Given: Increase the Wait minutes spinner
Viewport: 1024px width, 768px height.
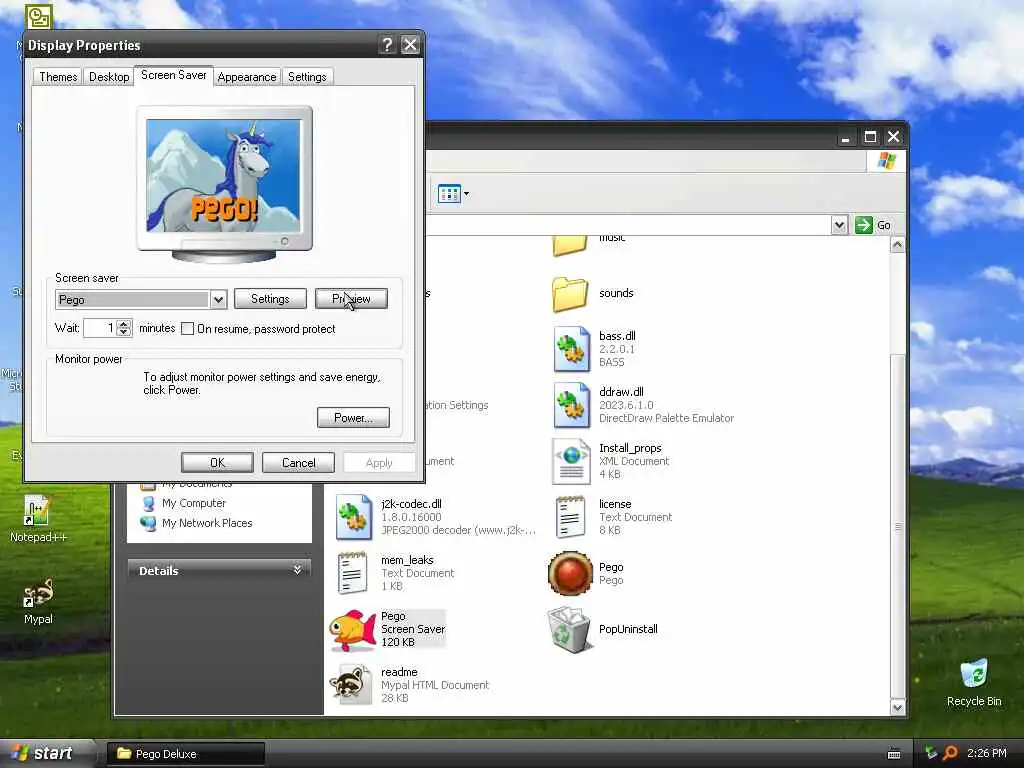Looking at the screenshot, I should click(x=124, y=323).
